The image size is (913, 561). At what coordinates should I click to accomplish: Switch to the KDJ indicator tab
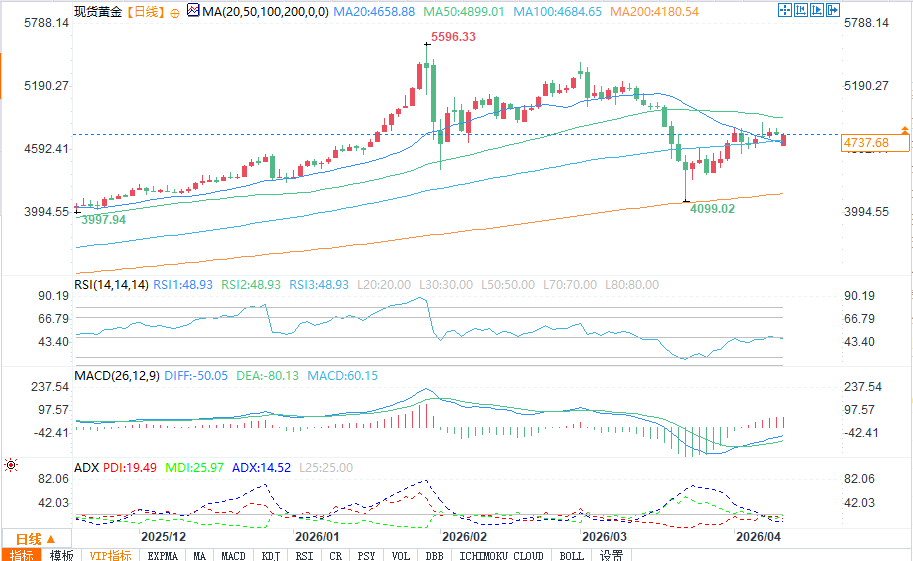tap(271, 555)
